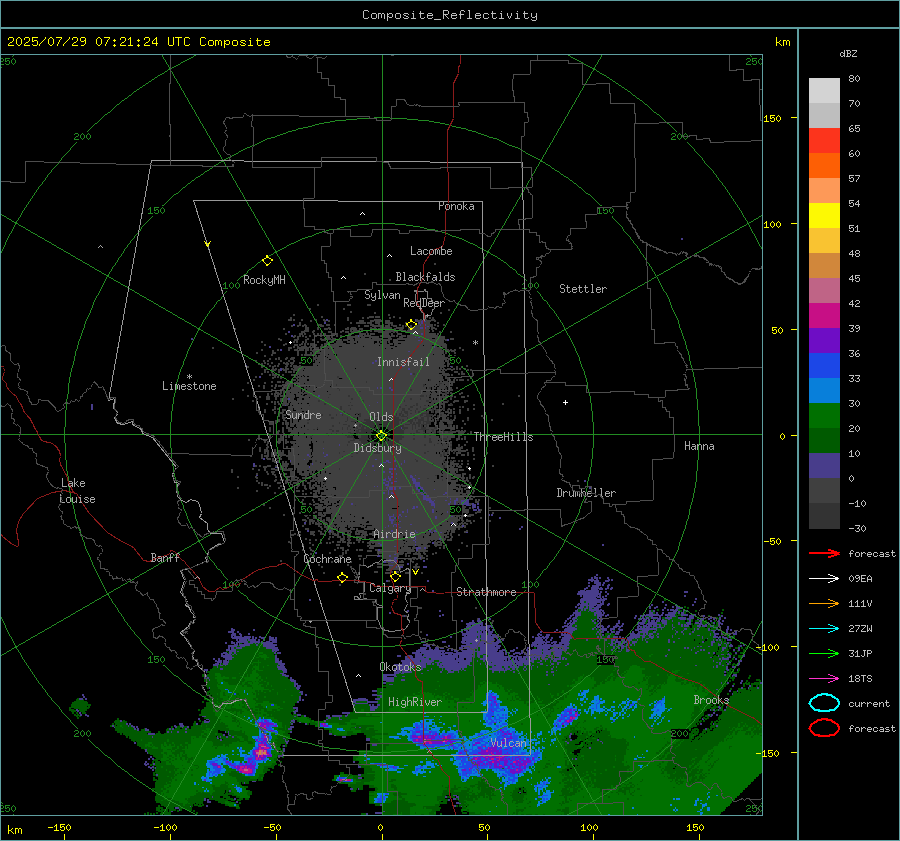Click the Stettler city label
This screenshot has height=841, width=900.
click(x=583, y=289)
